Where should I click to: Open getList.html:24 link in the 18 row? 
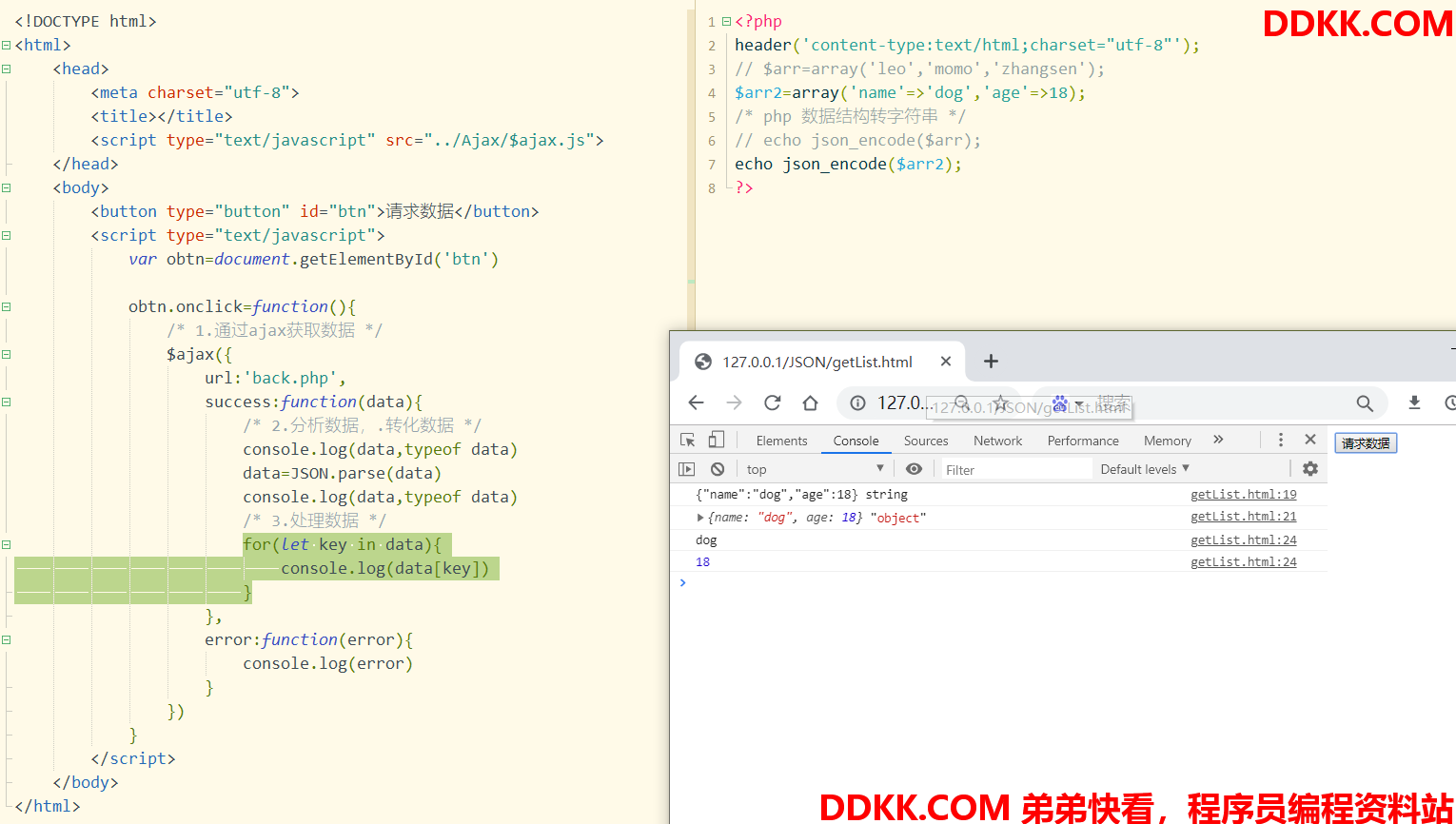(x=1243, y=562)
